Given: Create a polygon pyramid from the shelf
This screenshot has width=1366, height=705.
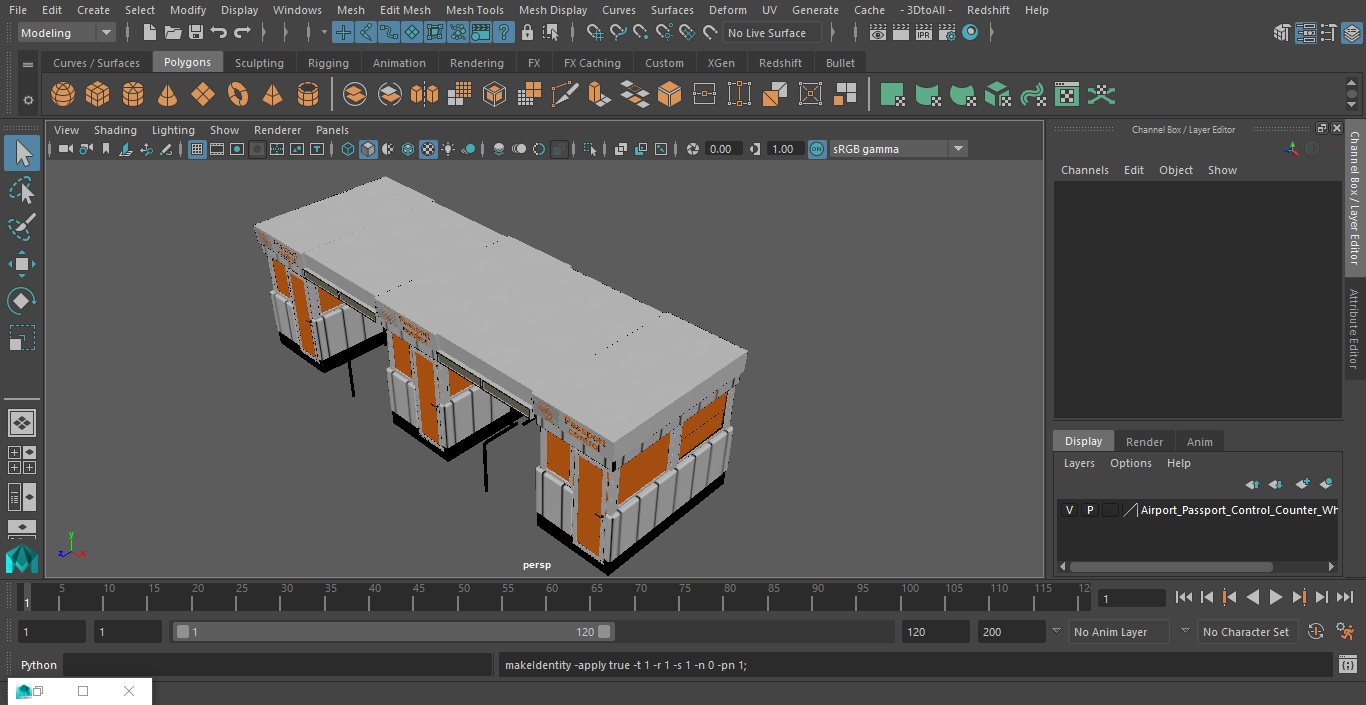Looking at the screenshot, I should pyautogui.click(x=273, y=95).
